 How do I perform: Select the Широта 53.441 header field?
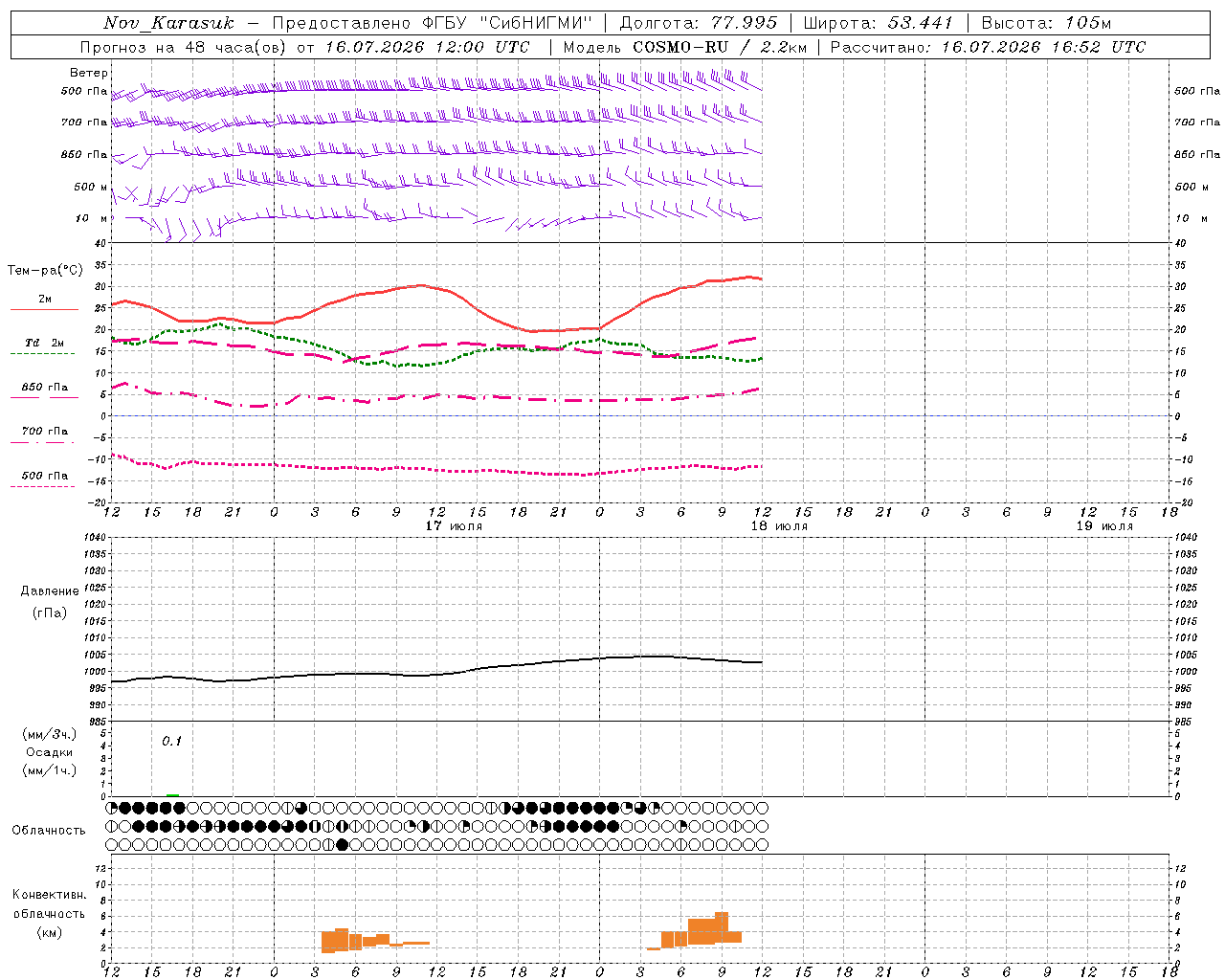point(879,23)
